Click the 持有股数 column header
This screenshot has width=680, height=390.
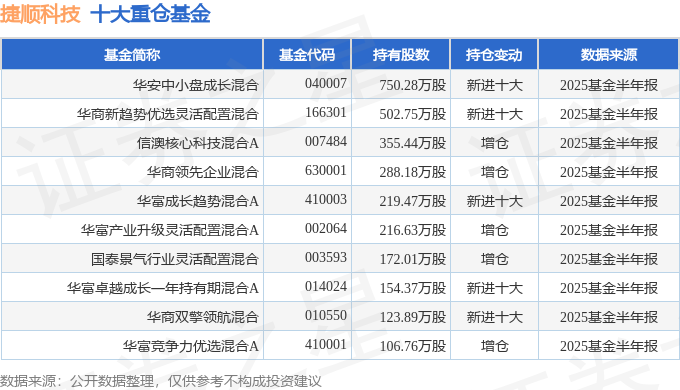401,55
